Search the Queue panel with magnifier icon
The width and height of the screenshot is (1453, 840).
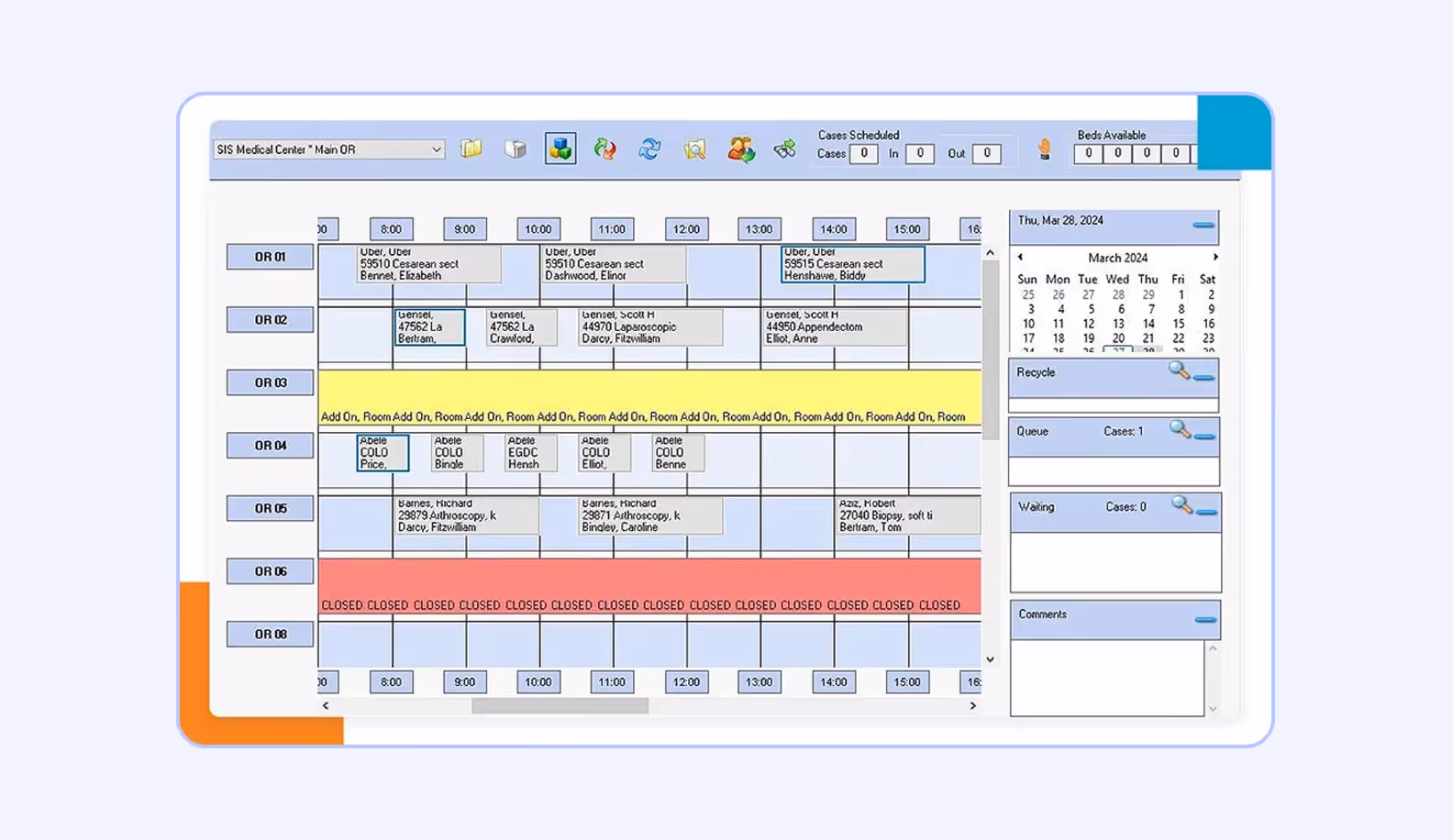[1180, 428]
